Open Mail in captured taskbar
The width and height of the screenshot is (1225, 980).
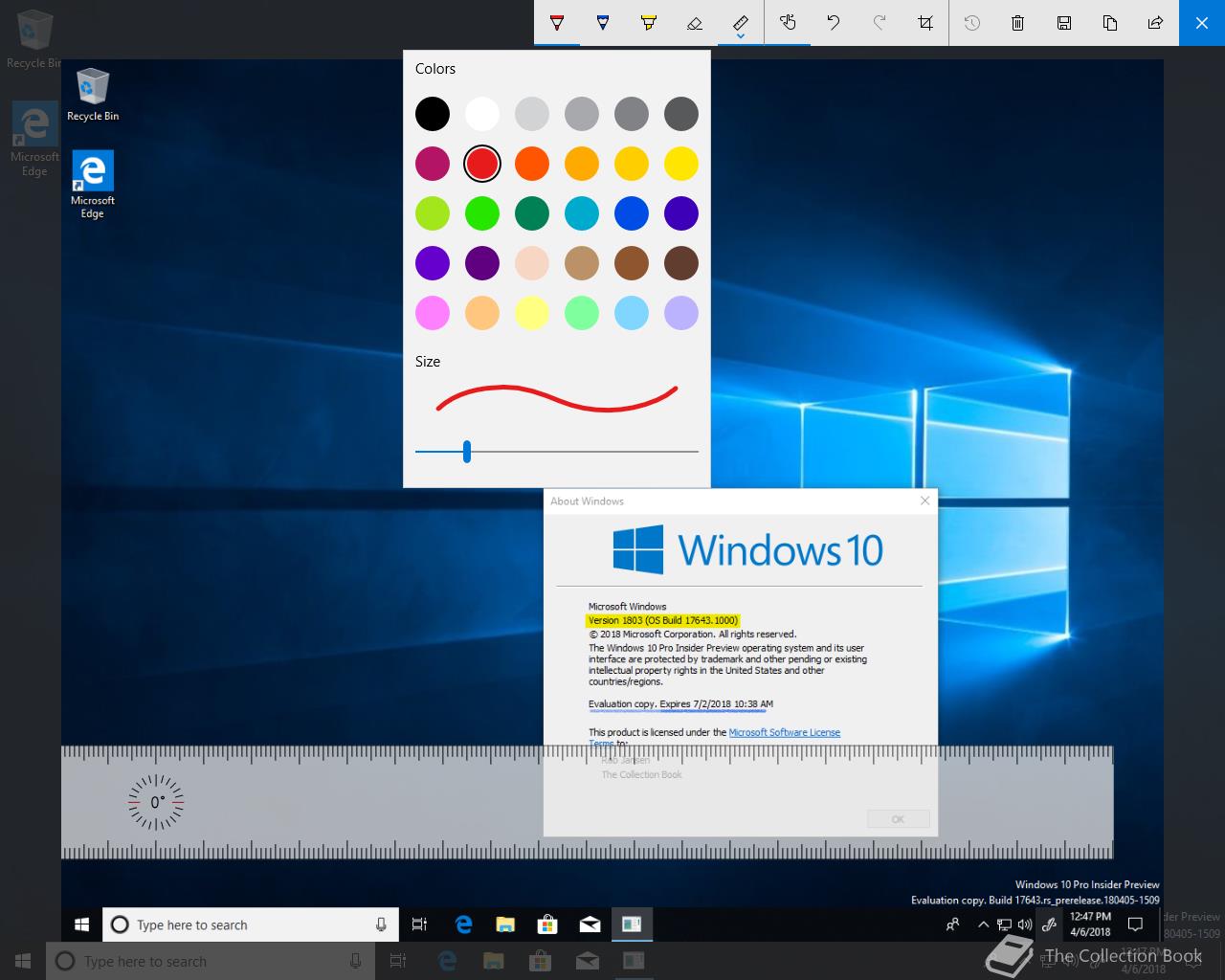tap(590, 924)
